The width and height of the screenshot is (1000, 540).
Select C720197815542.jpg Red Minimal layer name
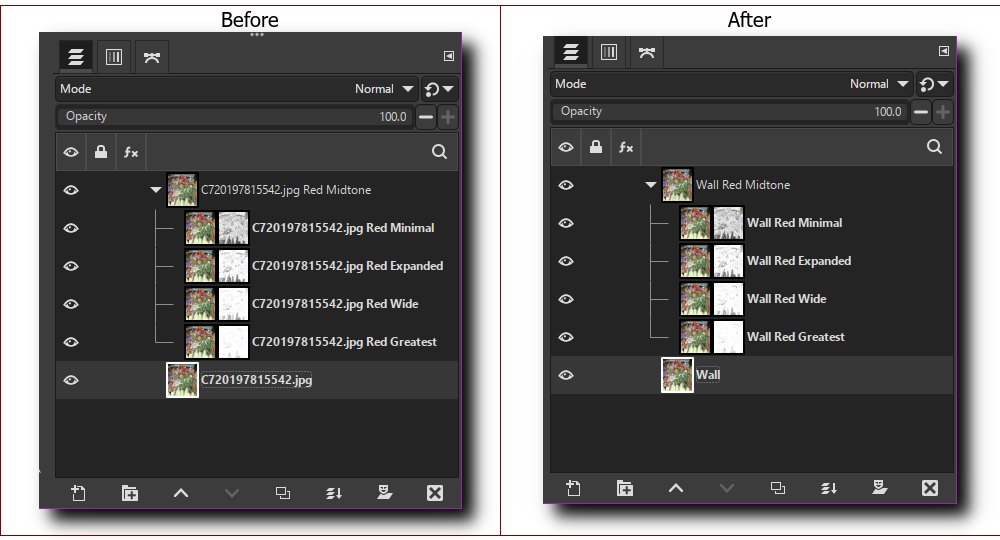[343, 228]
